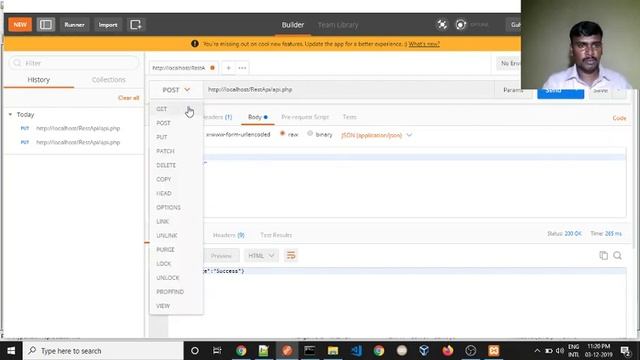Search response with magnifier icon
This screenshot has height=360, width=640.
[x=618, y=256]
